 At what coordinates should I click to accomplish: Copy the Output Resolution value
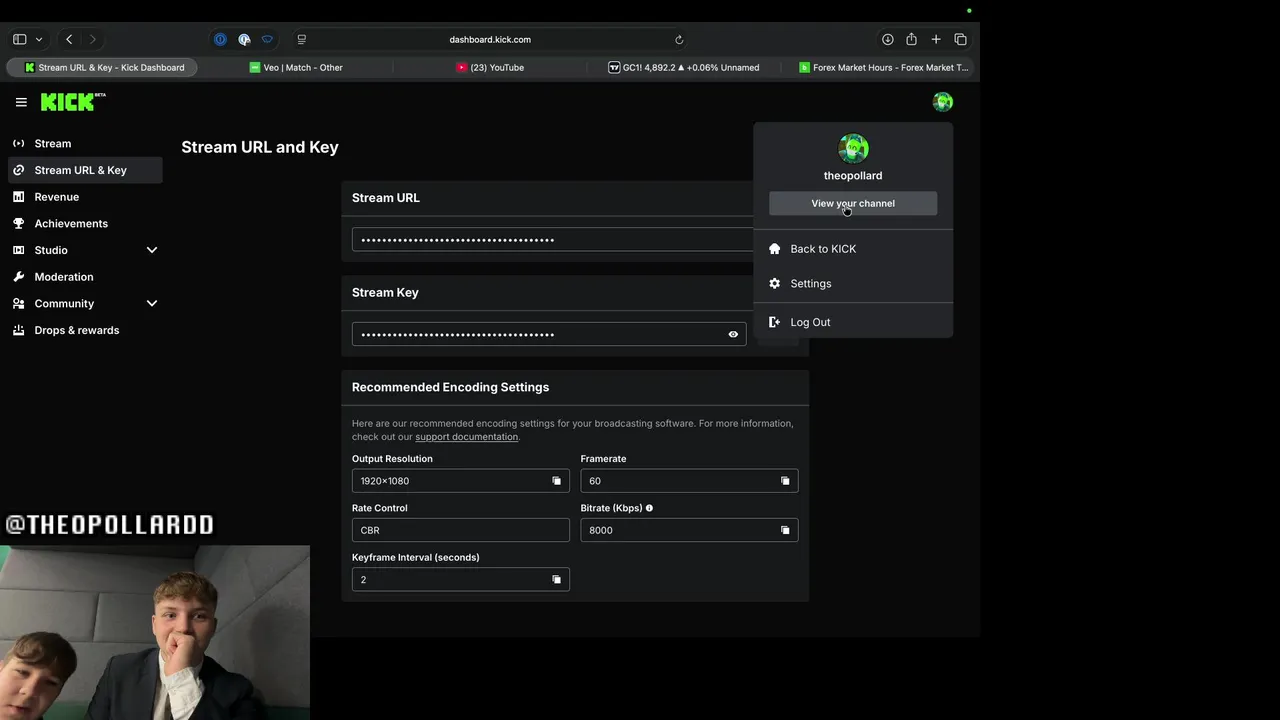pyautogui.click(x=557, y=481)
